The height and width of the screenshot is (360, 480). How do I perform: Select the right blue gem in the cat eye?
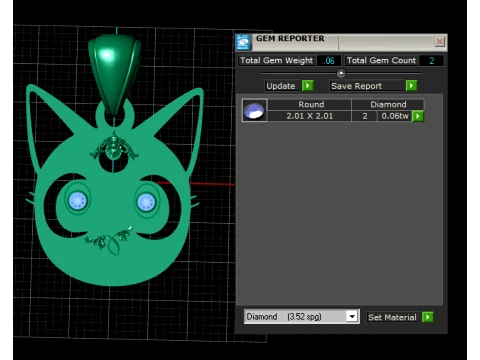146,202
